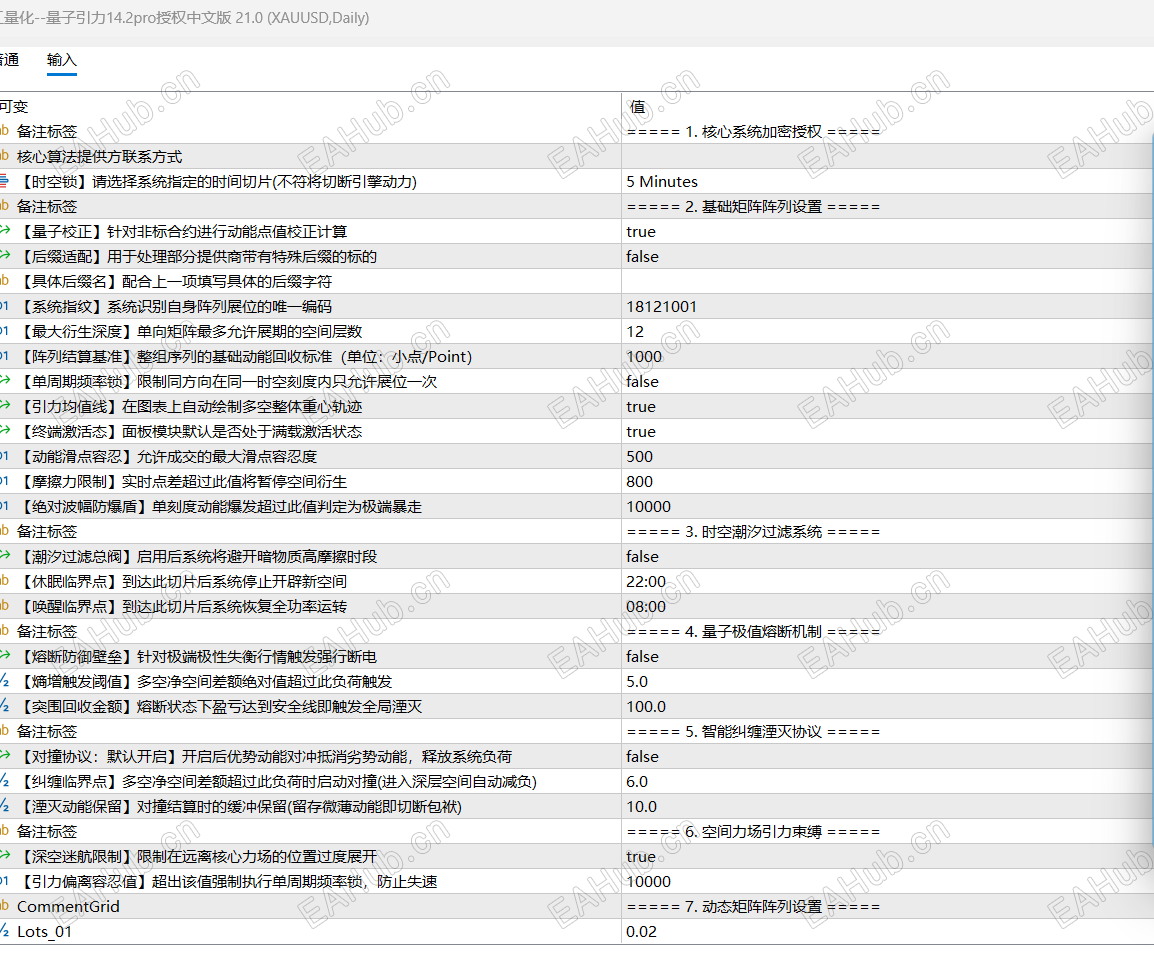Edit the Lots_01 value 0.02
This screenshot has height=954, width=1154.
[x=641, y=933]
